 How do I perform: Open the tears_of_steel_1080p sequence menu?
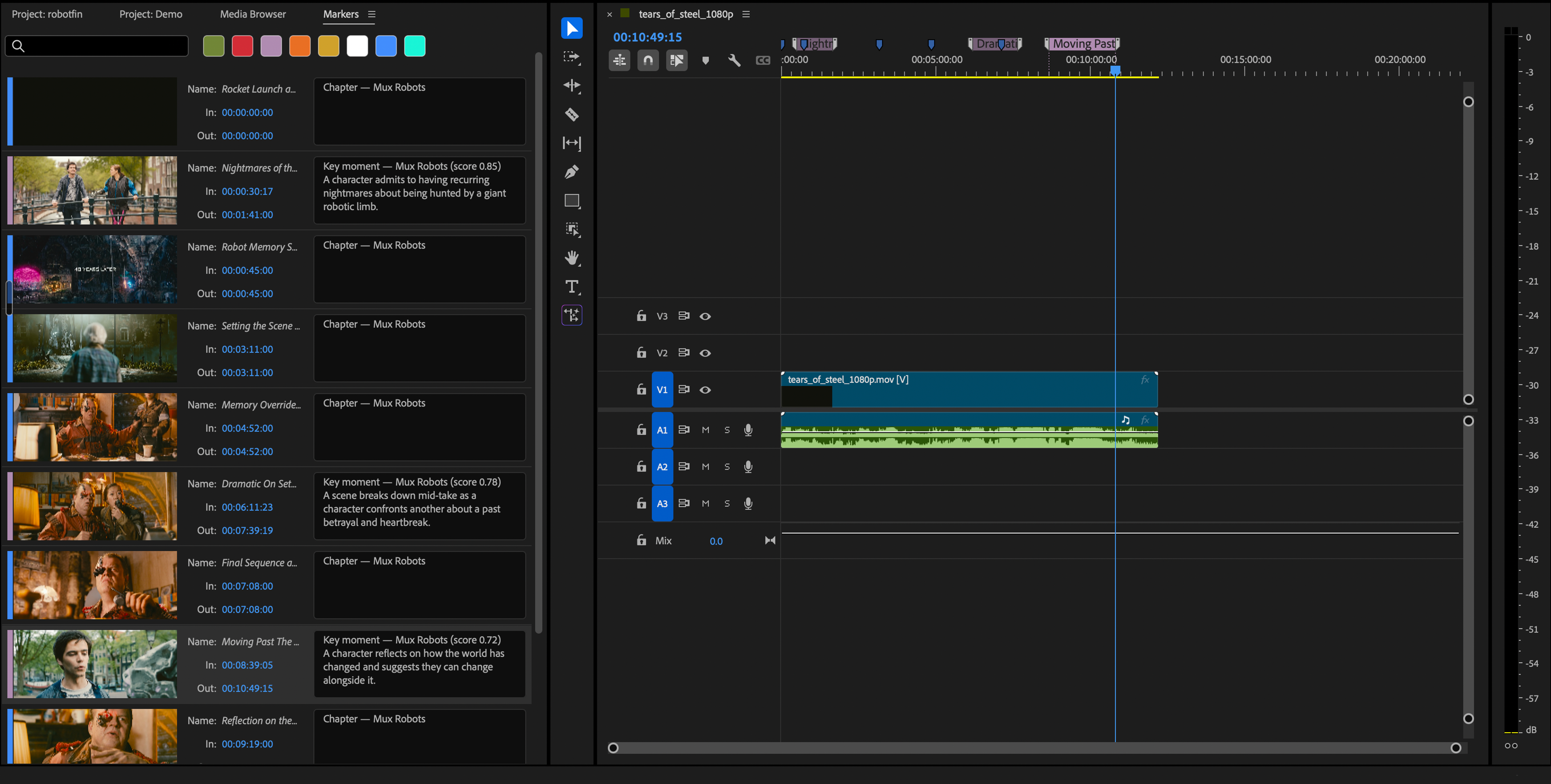tap(746, 15)
